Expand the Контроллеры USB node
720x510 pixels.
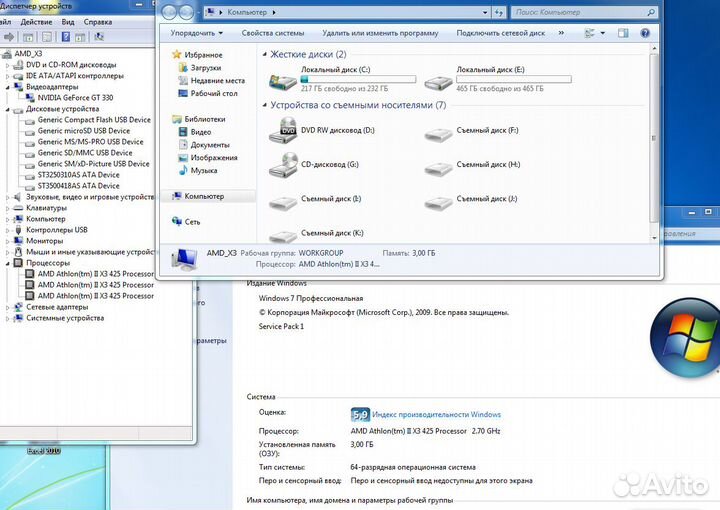coord(7,230)
